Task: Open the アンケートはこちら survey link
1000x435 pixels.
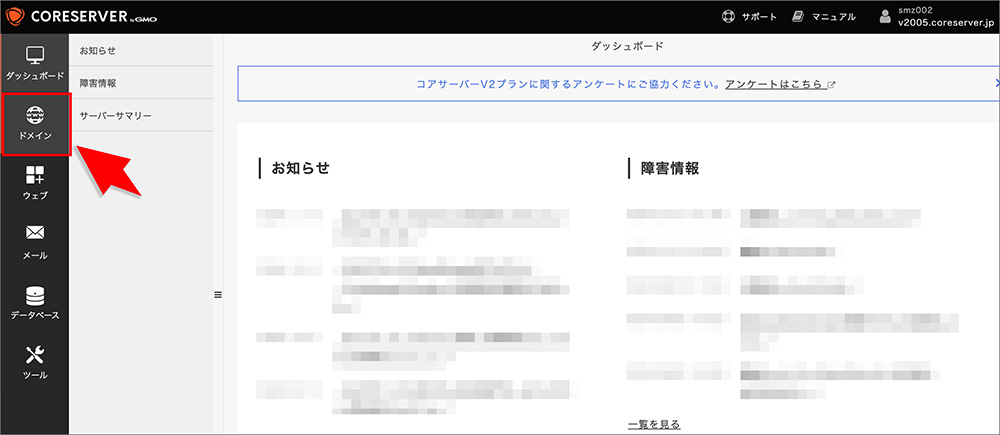Action: point(781,84)
